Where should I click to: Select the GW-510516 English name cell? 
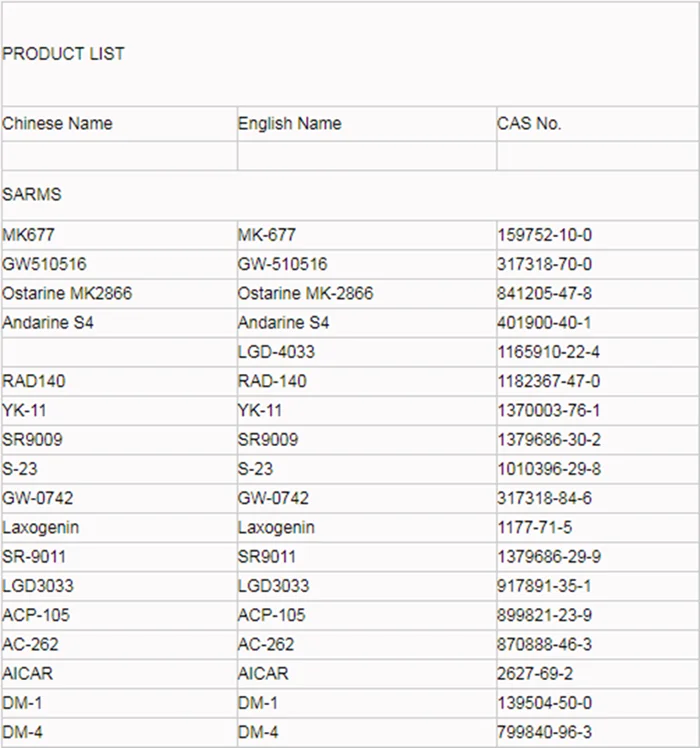[x=282, y=265]
